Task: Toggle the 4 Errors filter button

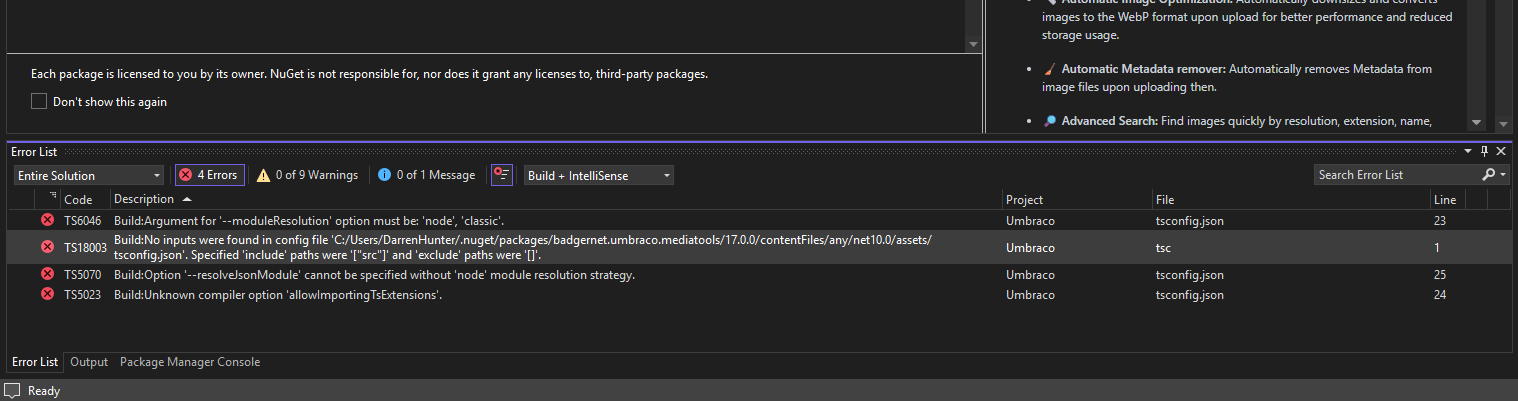Action: (209, 175)
